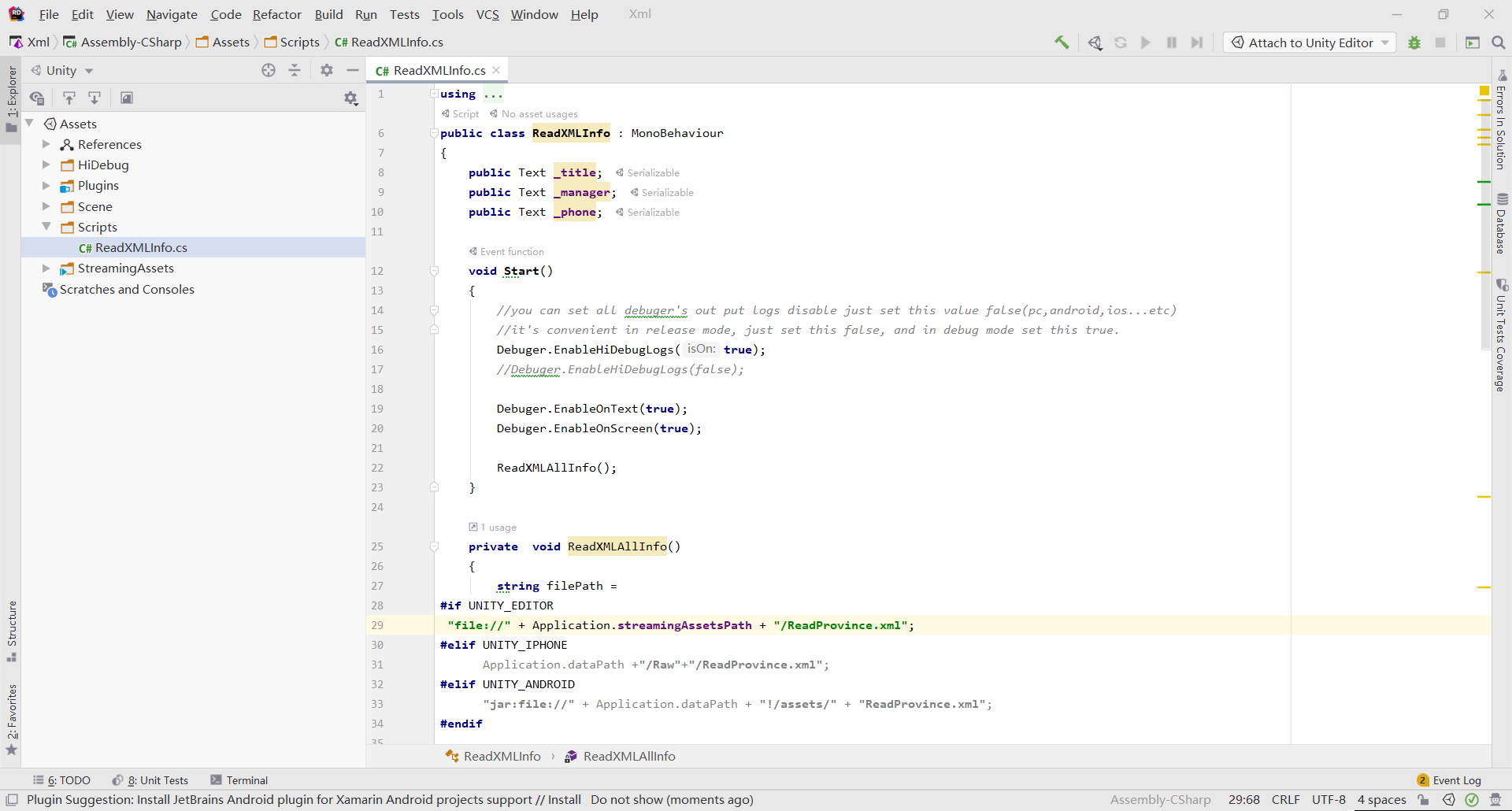Click the Install link in plugin suggestion

(564, 800)
